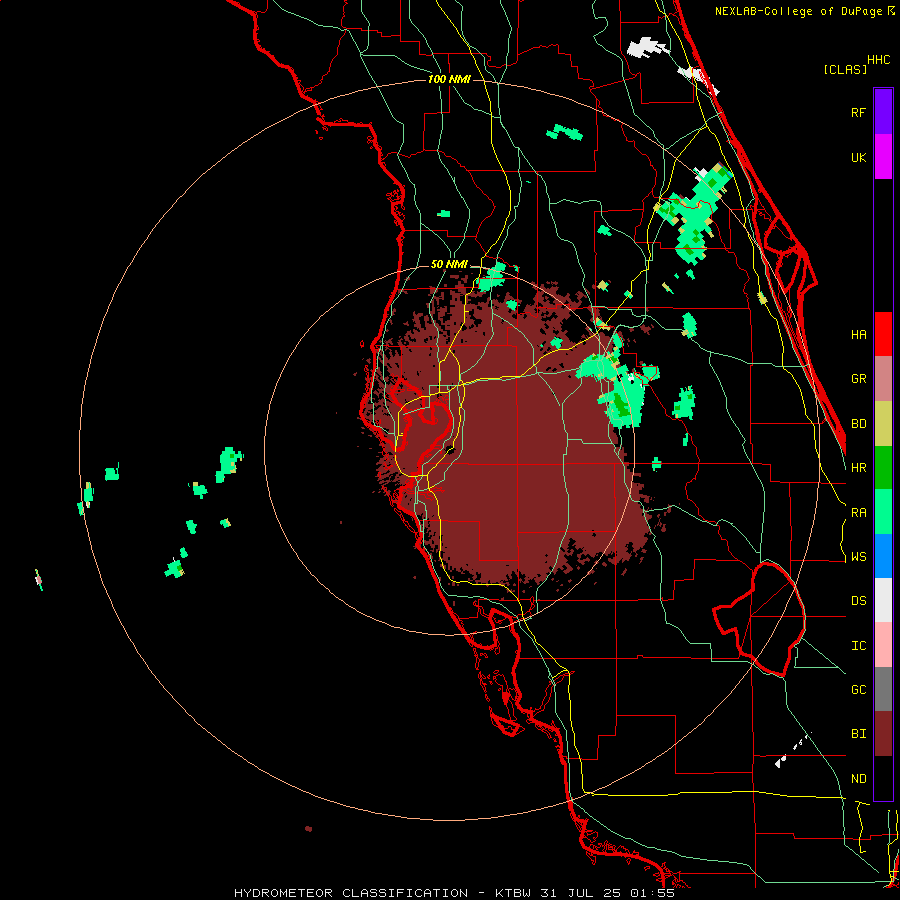
Task: Click the "[CLAS]" legend header text
Action: click(845, 69)
